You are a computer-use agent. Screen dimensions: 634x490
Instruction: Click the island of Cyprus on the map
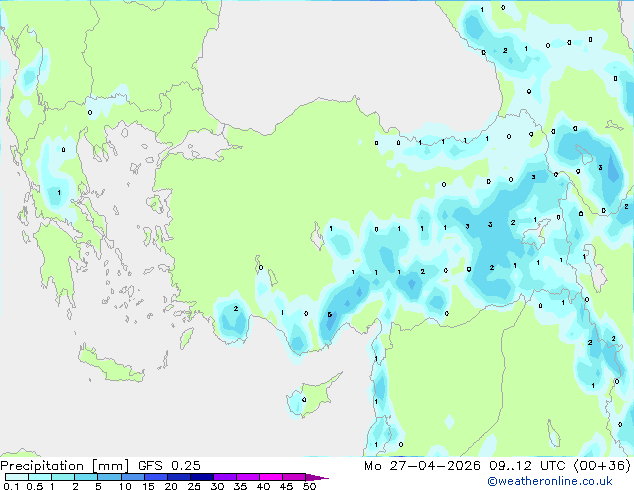point(313,396)
